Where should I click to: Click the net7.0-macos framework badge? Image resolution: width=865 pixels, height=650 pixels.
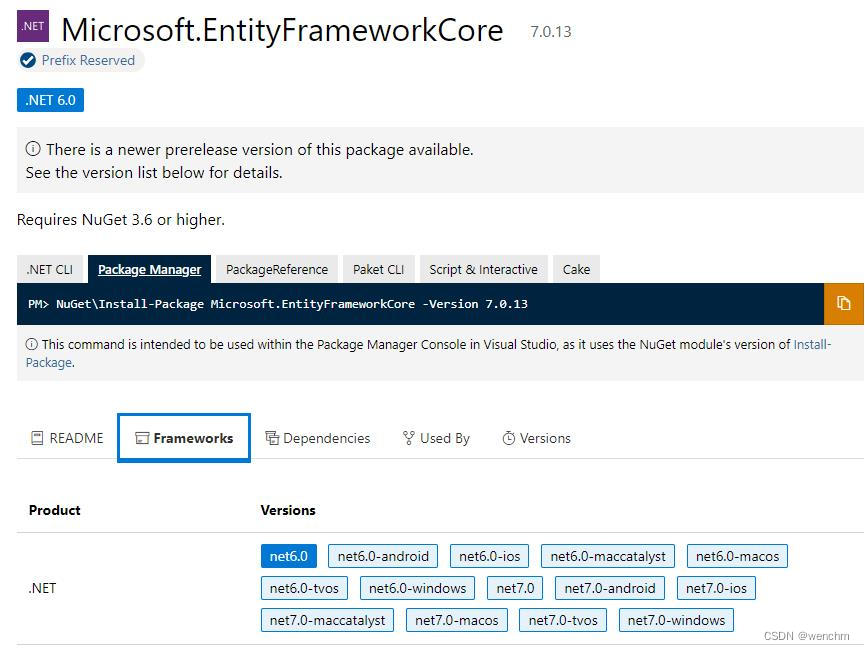point(457,620)
